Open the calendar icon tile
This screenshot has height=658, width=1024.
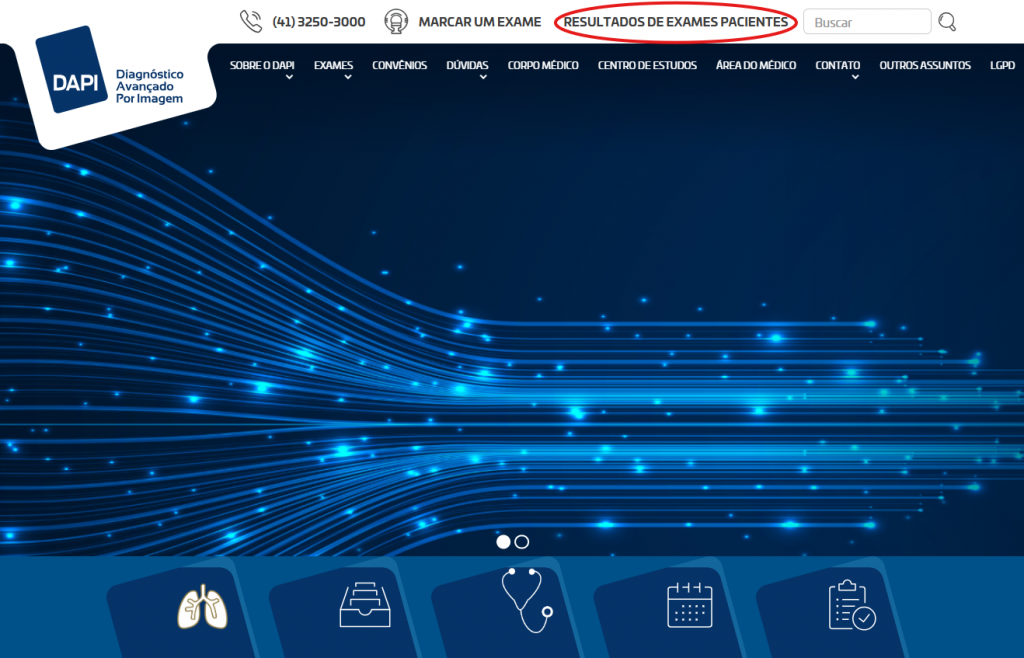click(689, 606)
